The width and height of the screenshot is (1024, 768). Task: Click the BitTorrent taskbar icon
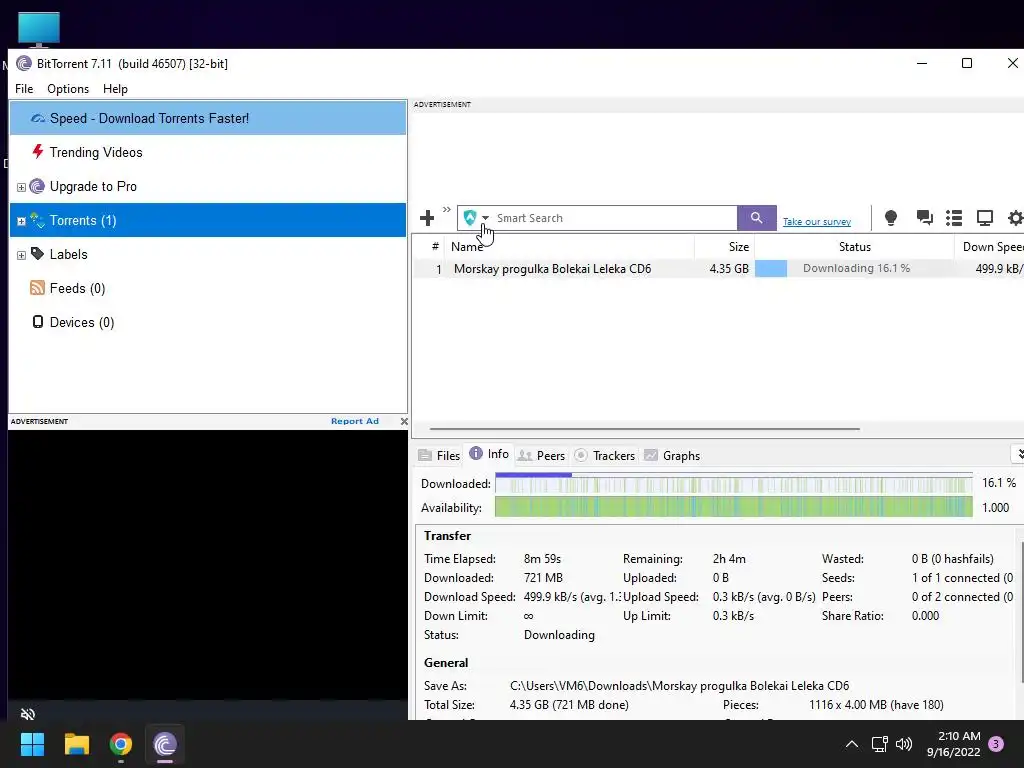tap(165, 744)
